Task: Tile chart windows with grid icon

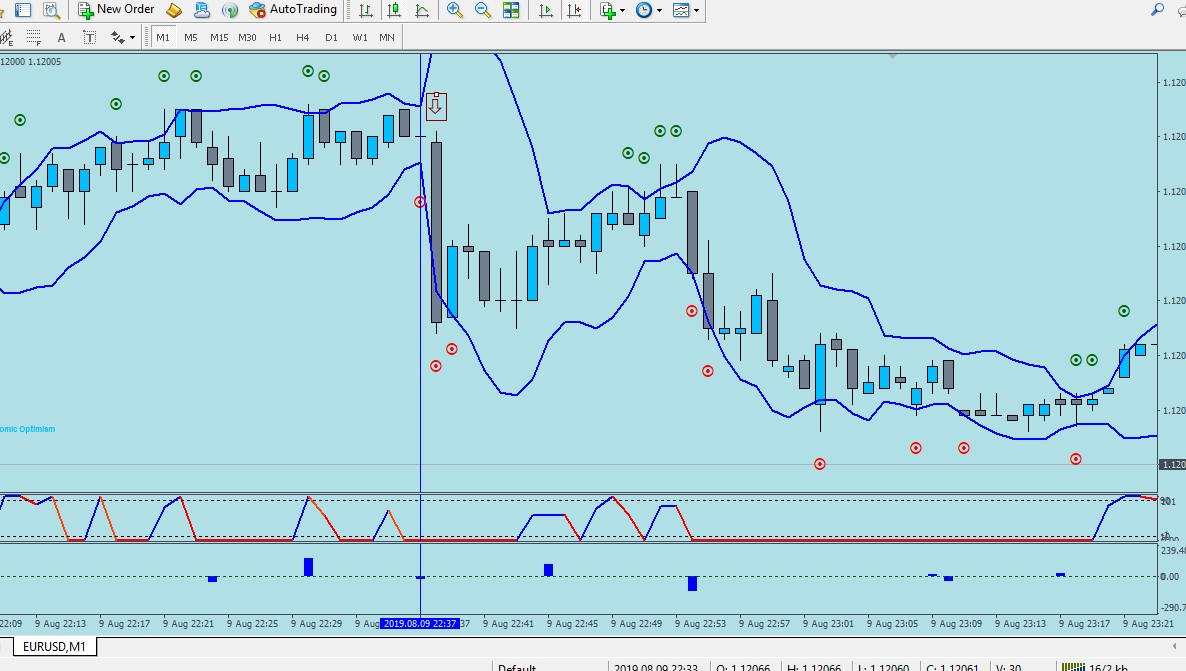Action: (511, 10)
